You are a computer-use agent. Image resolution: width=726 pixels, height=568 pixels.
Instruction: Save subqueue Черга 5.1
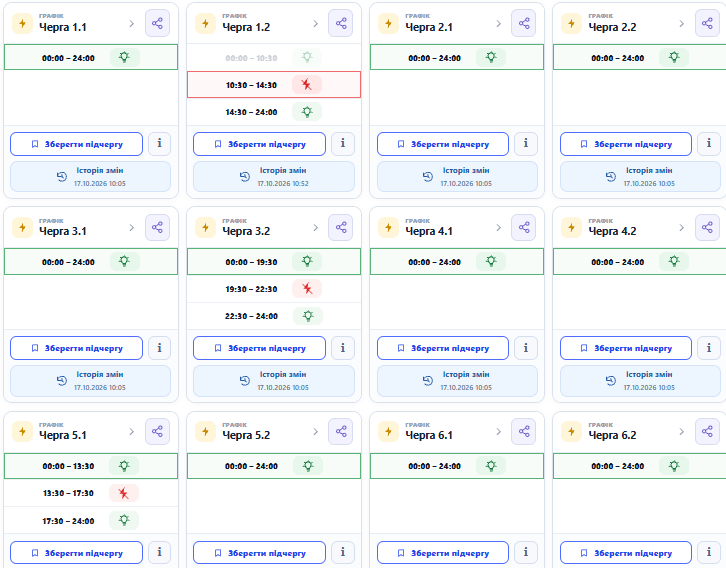click(x=76, y=553)
